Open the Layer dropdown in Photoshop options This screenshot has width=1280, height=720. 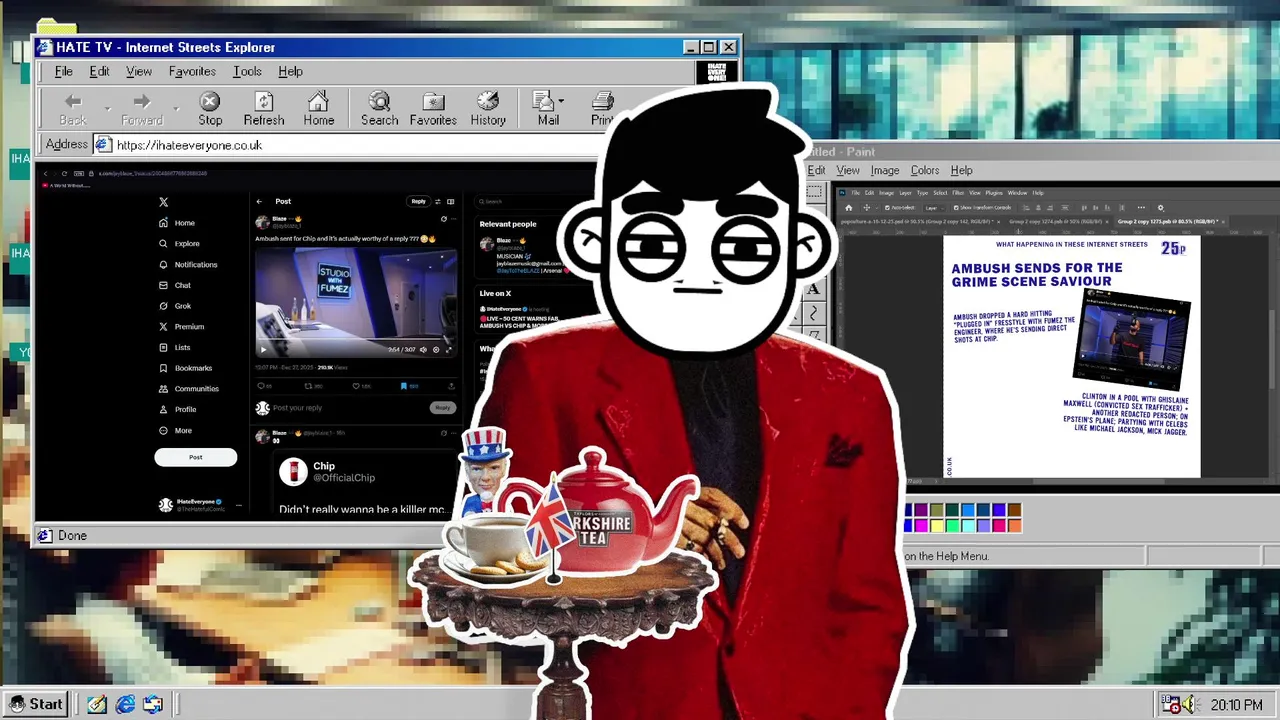[x=935, y=208]
